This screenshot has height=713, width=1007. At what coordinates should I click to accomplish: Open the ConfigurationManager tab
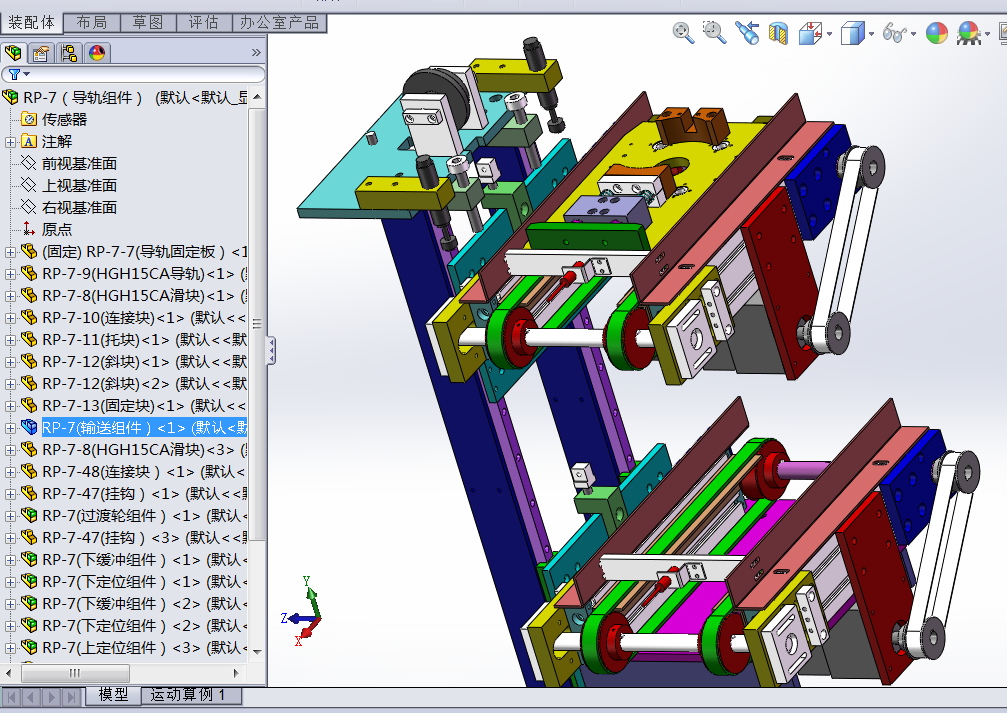pyautogui.click(x=69, y=53)
